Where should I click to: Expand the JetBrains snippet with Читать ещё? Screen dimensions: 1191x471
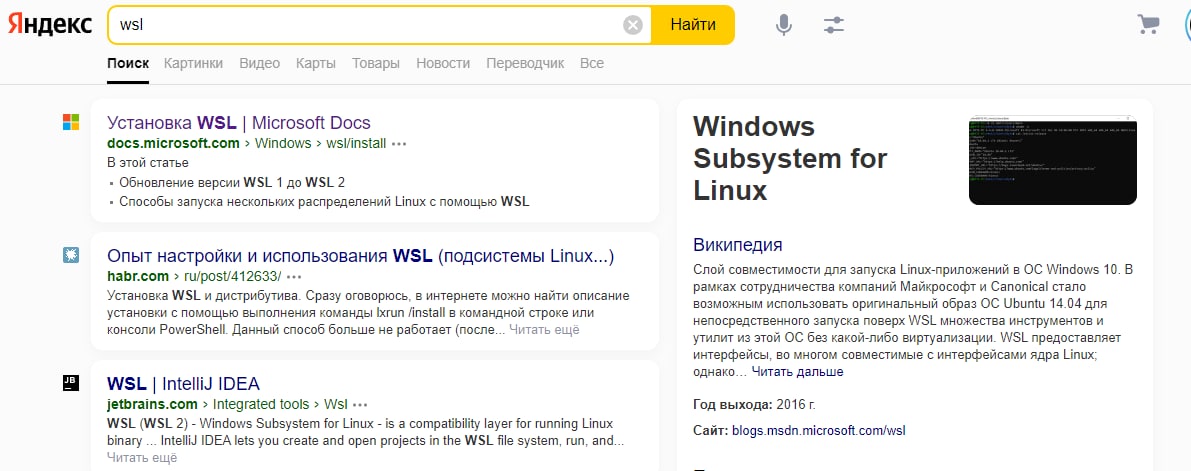click(x=142, y=457)
